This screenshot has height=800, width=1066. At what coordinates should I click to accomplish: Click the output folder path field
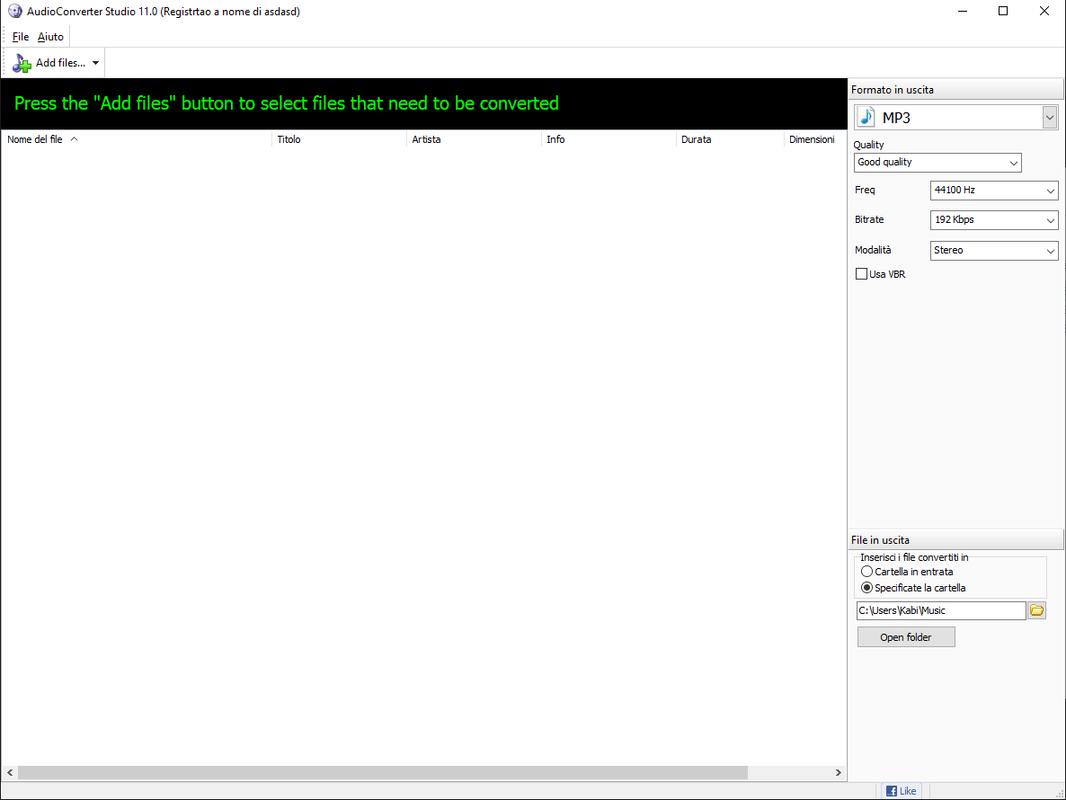click(x=941, y=610)
